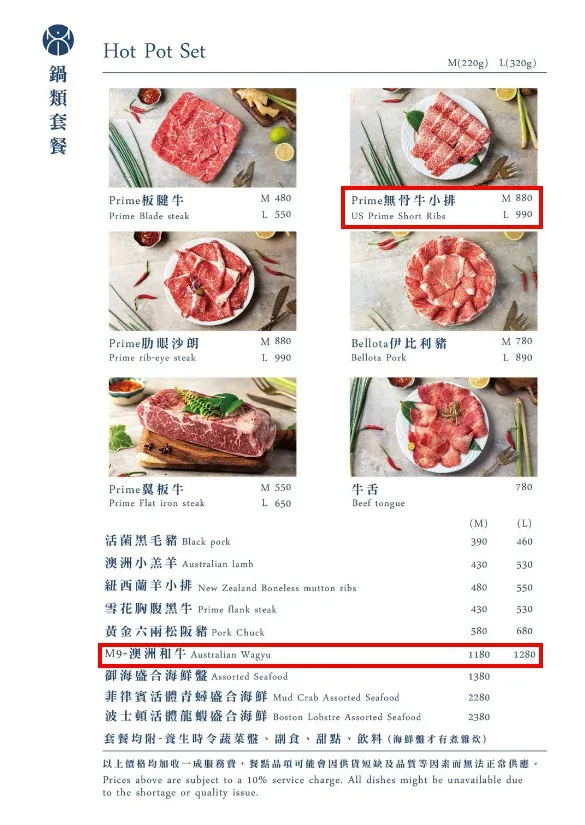585x825 pixels.
Task: Choose the Prime Flat iron steak photo
Action: [203, 427]
